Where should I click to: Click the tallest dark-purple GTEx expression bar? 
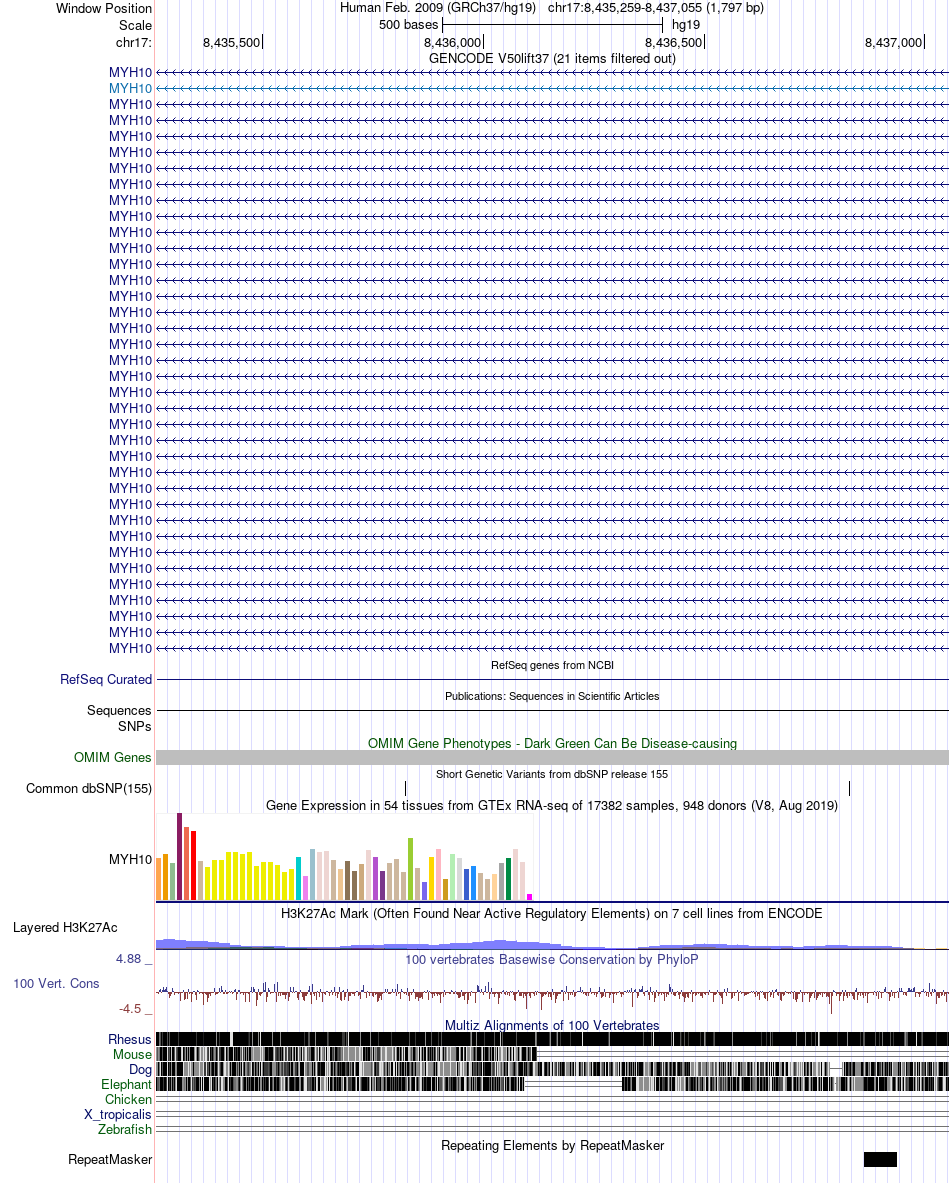[180, 856]
